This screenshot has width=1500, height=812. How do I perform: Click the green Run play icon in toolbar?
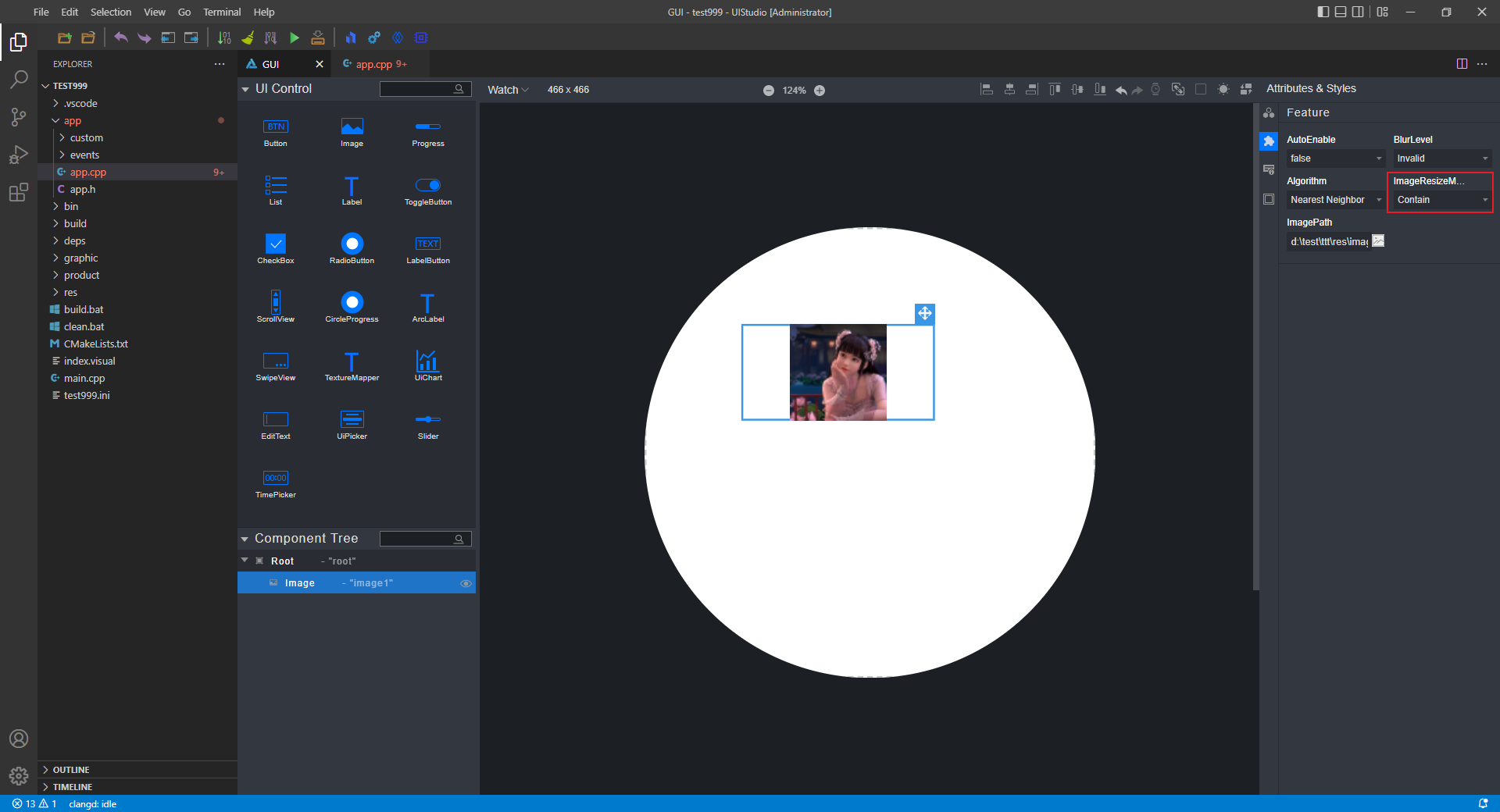coord(295,37)
